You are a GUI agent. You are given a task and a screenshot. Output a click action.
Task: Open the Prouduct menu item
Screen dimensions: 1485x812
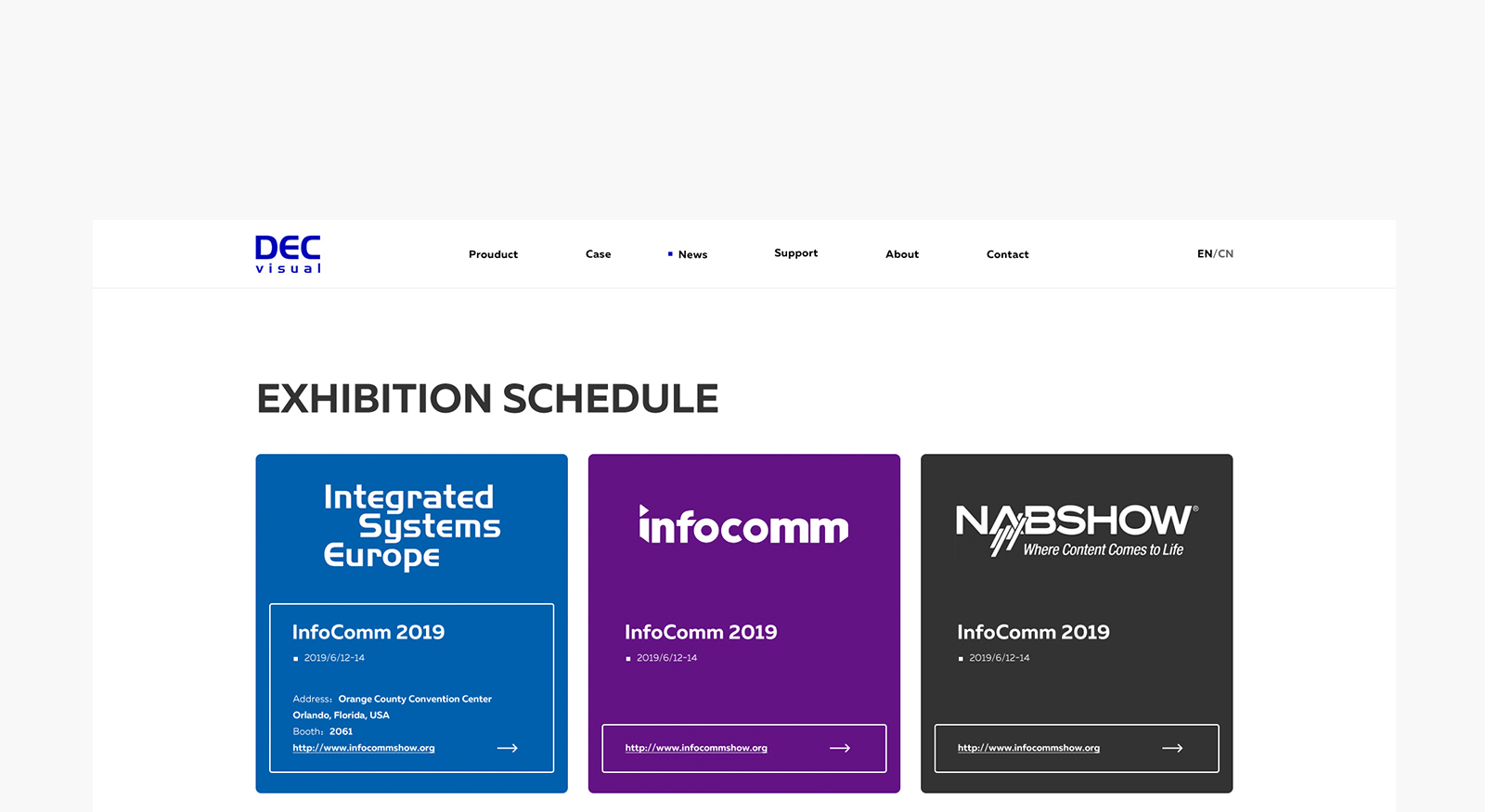point(493,254)
